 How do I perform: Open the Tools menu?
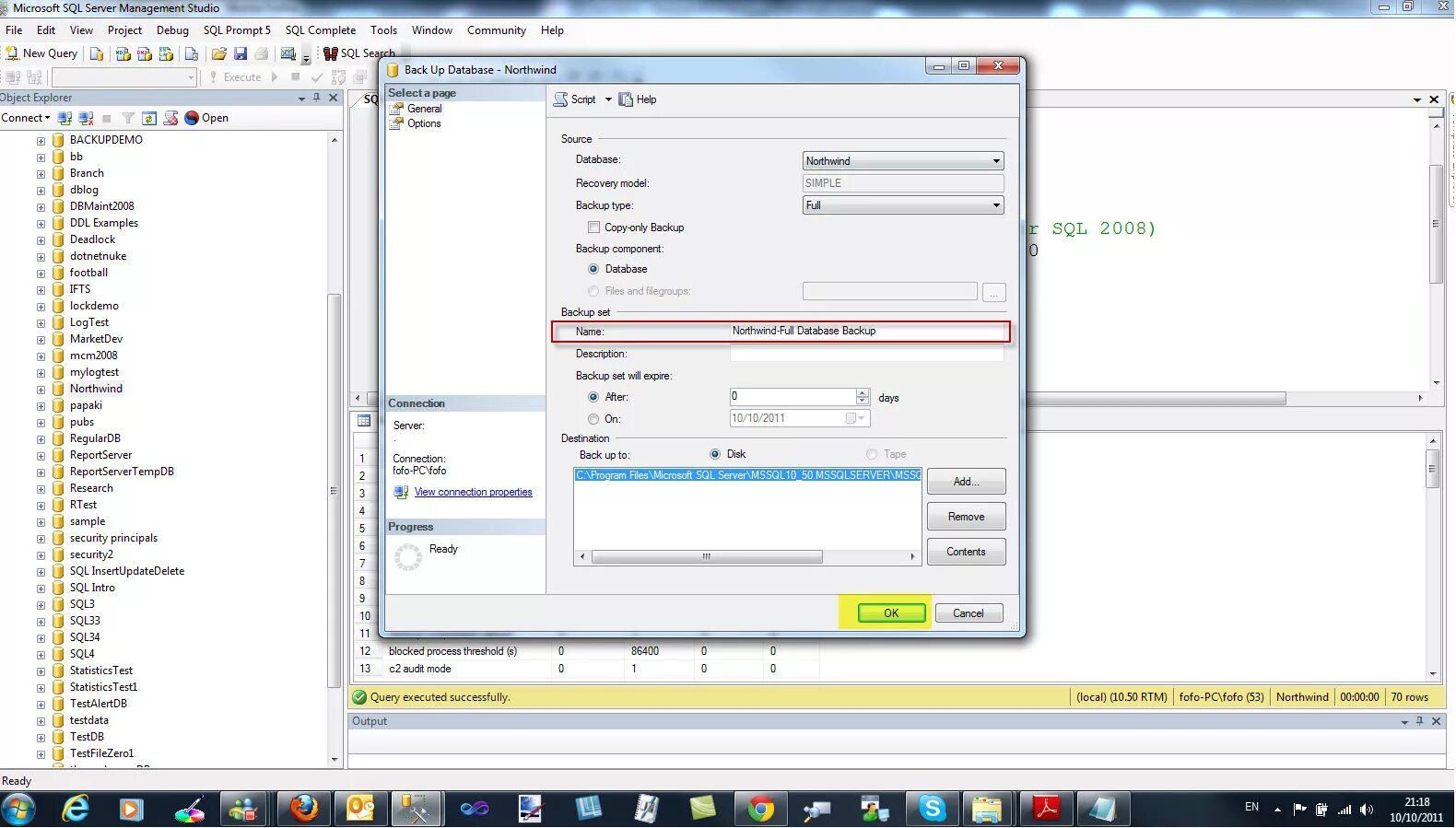click(384, 30)
